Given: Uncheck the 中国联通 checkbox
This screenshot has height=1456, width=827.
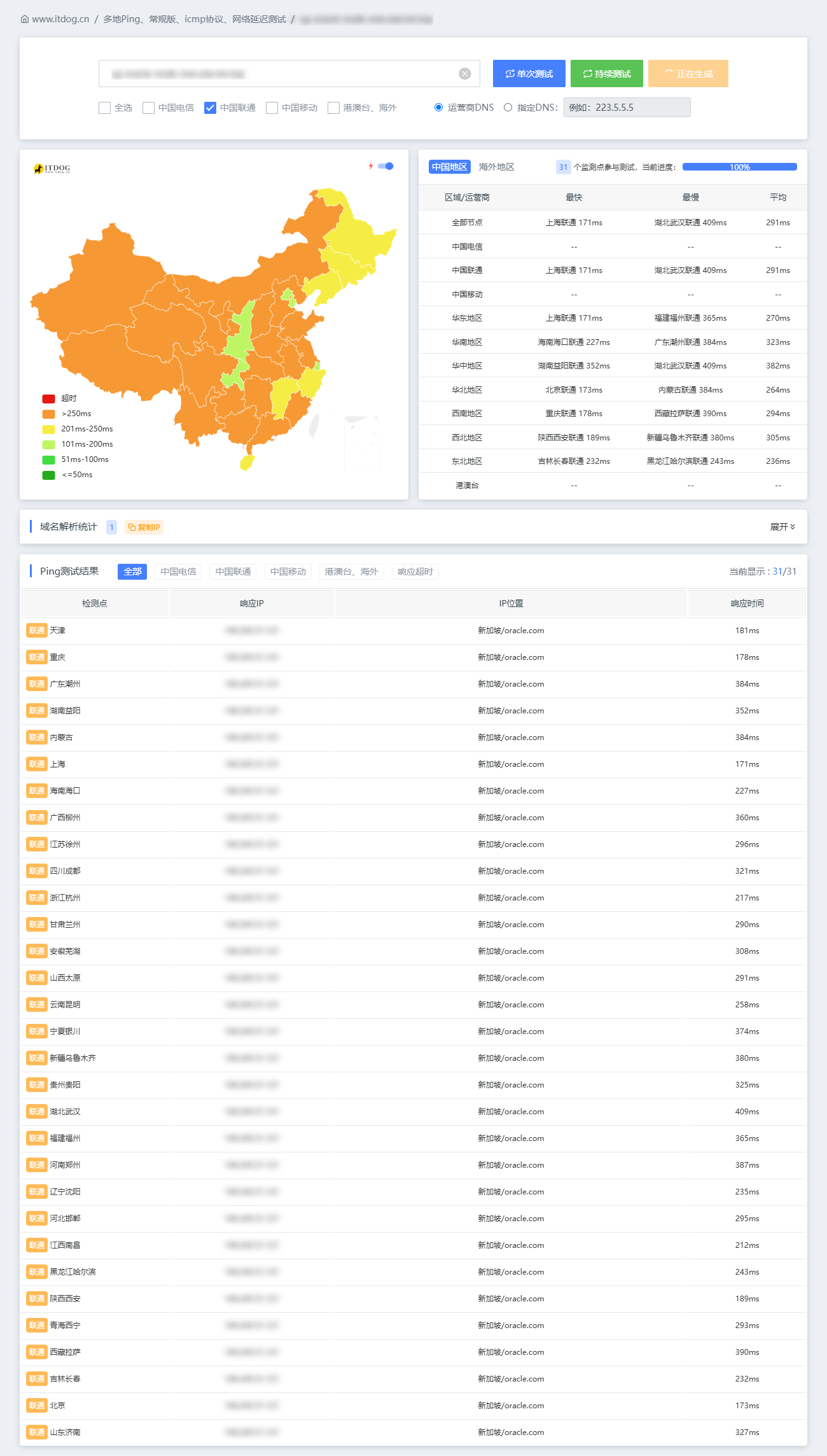Looking at the screenshot, I should click(210, 108).
